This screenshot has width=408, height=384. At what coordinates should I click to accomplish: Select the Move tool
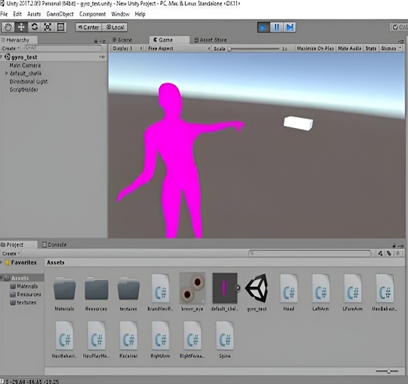point(21,27)
